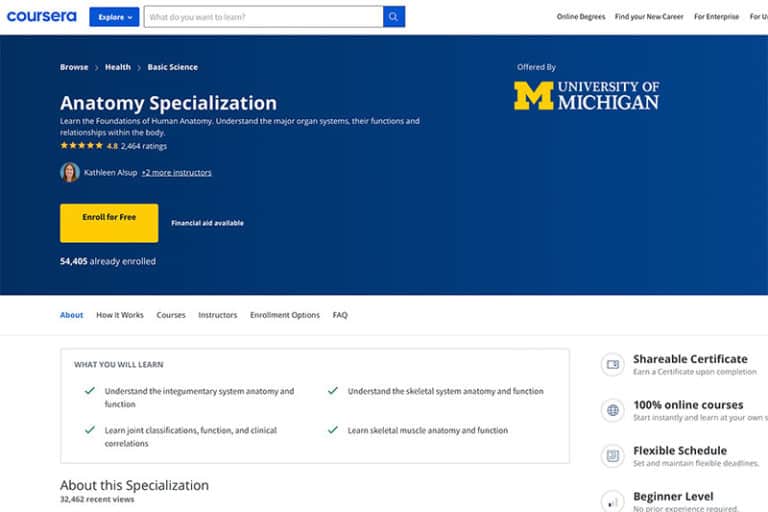Open the FAQ tab
This screenshot has width=768, height=512.
coord(340,315)
